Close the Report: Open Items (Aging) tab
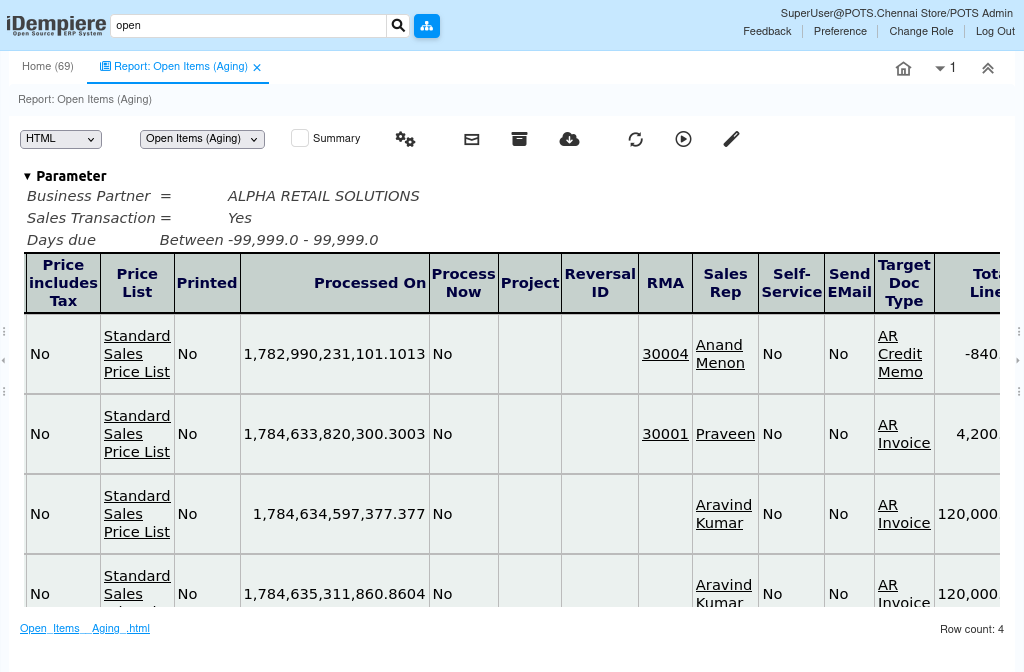Viewport: 1024px width, 672px height. point(257,67)
